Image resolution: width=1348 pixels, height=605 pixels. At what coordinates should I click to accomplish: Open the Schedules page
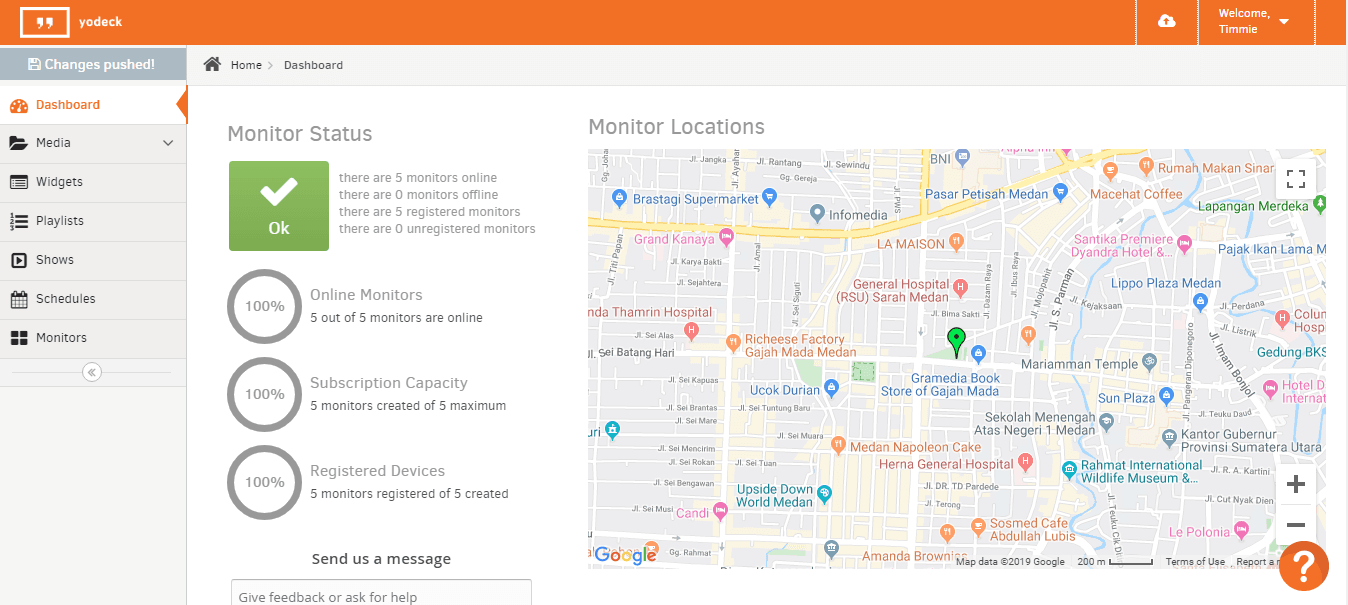pyautogui.click(x=66, y=299)
